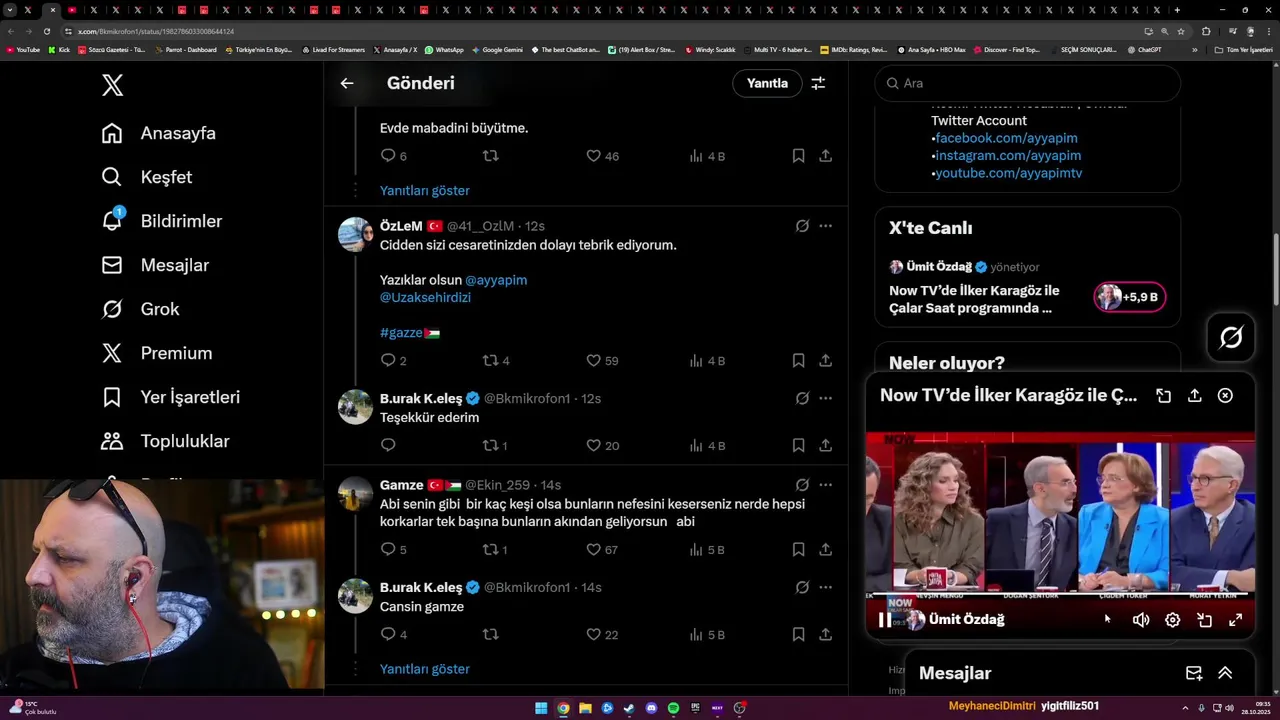Viewport: 1280px width, 720px height.
Task: Open Premium from the sidebar
Action: point(156,353)
